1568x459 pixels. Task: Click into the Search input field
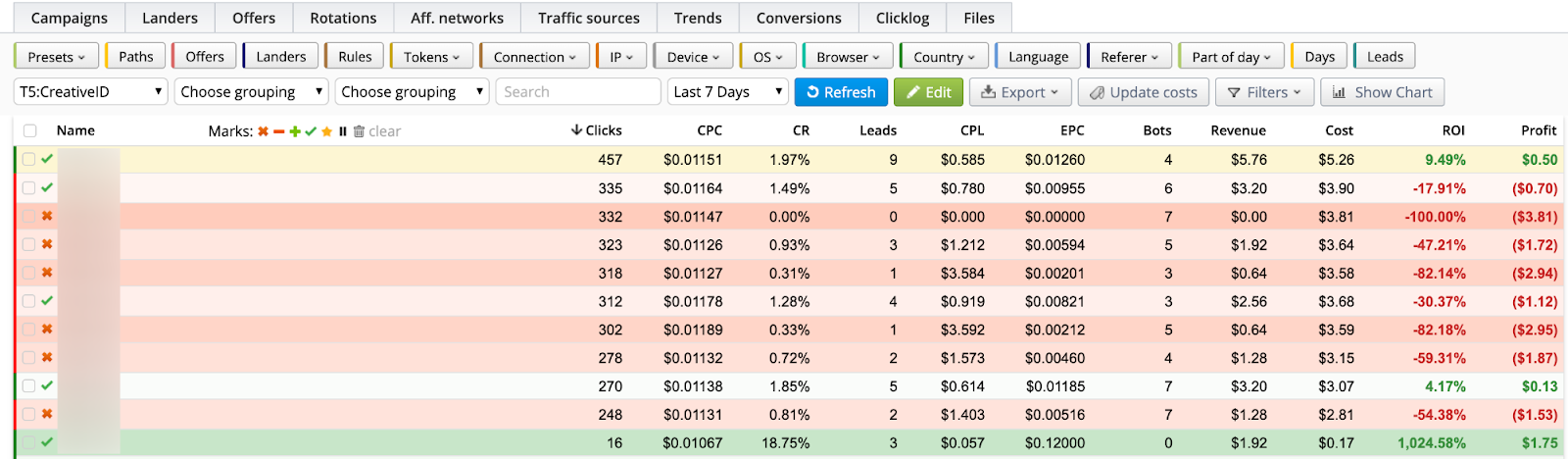(577, 92)
